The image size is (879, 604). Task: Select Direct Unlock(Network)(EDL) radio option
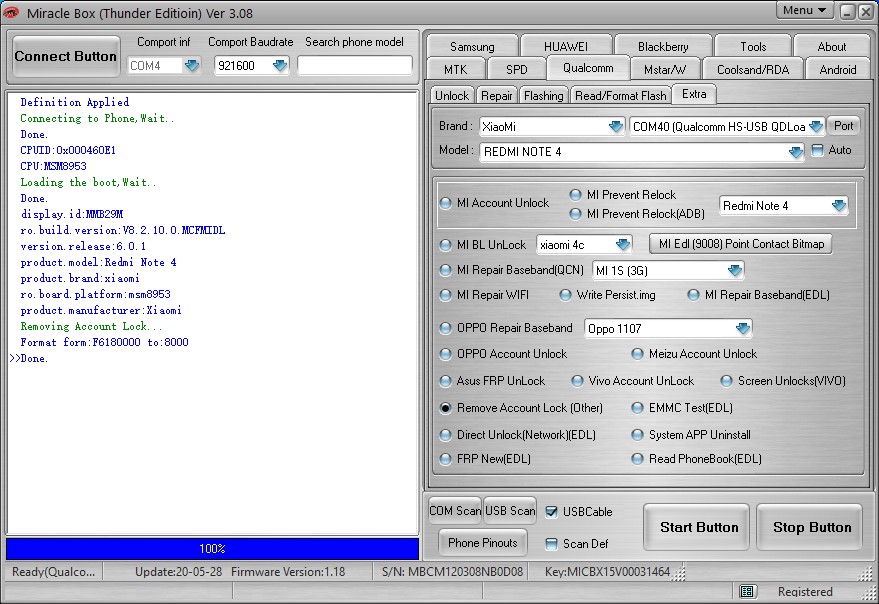tap(446, 435)
